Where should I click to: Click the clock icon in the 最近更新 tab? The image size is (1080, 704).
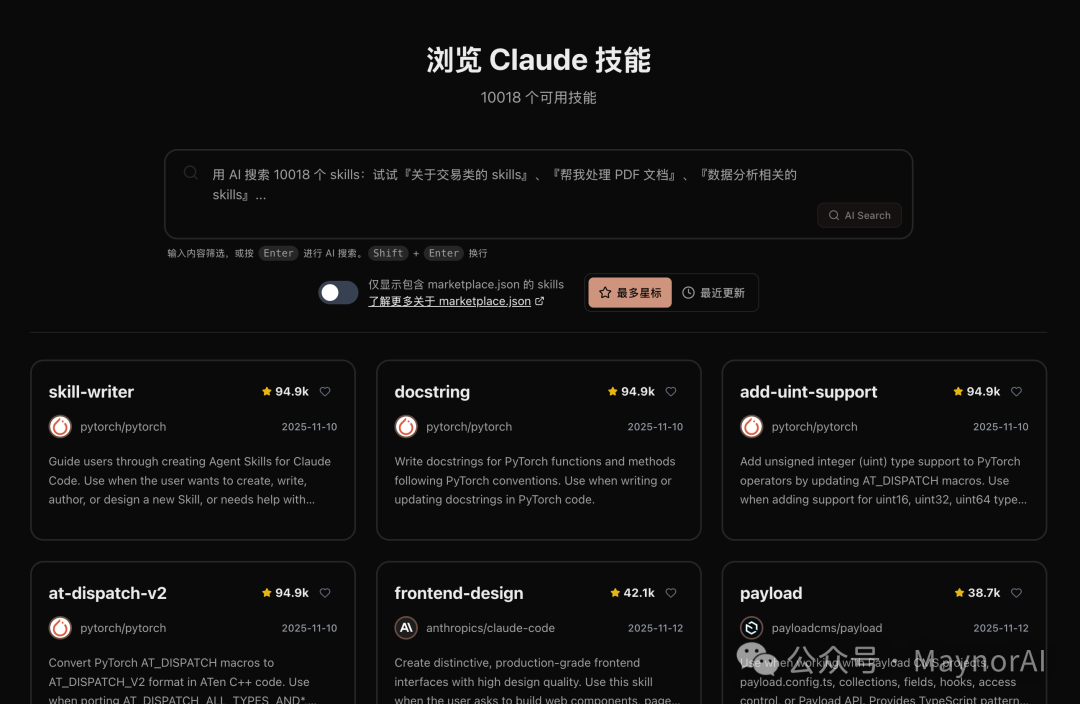688,293
